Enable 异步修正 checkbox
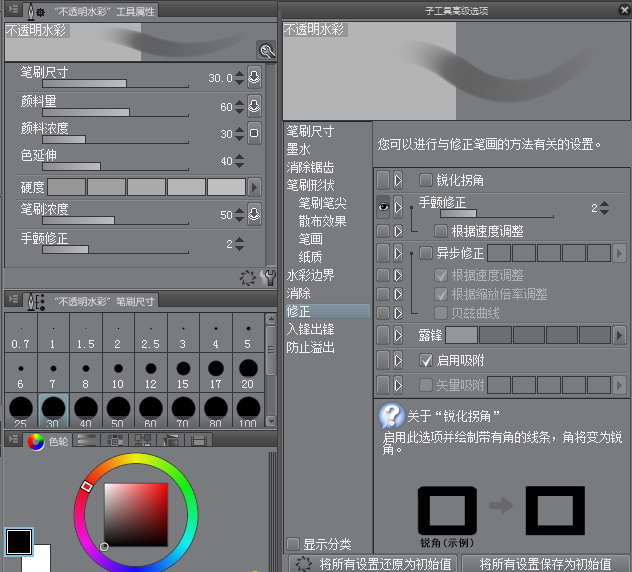Image resolution: width=632 pixels, height=572 pixels. (426, 253)
